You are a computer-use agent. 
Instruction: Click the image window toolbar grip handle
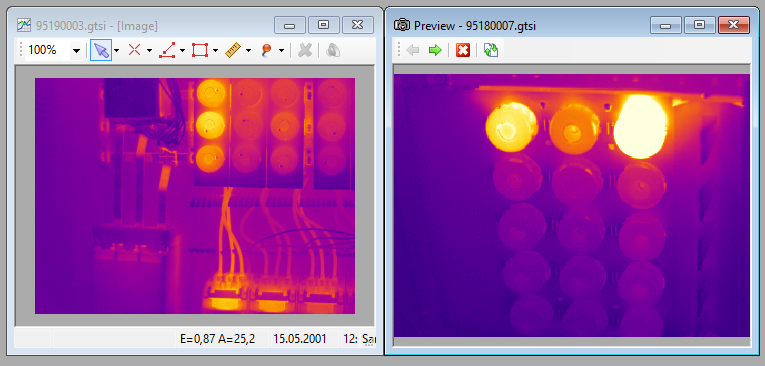point(21,50)
